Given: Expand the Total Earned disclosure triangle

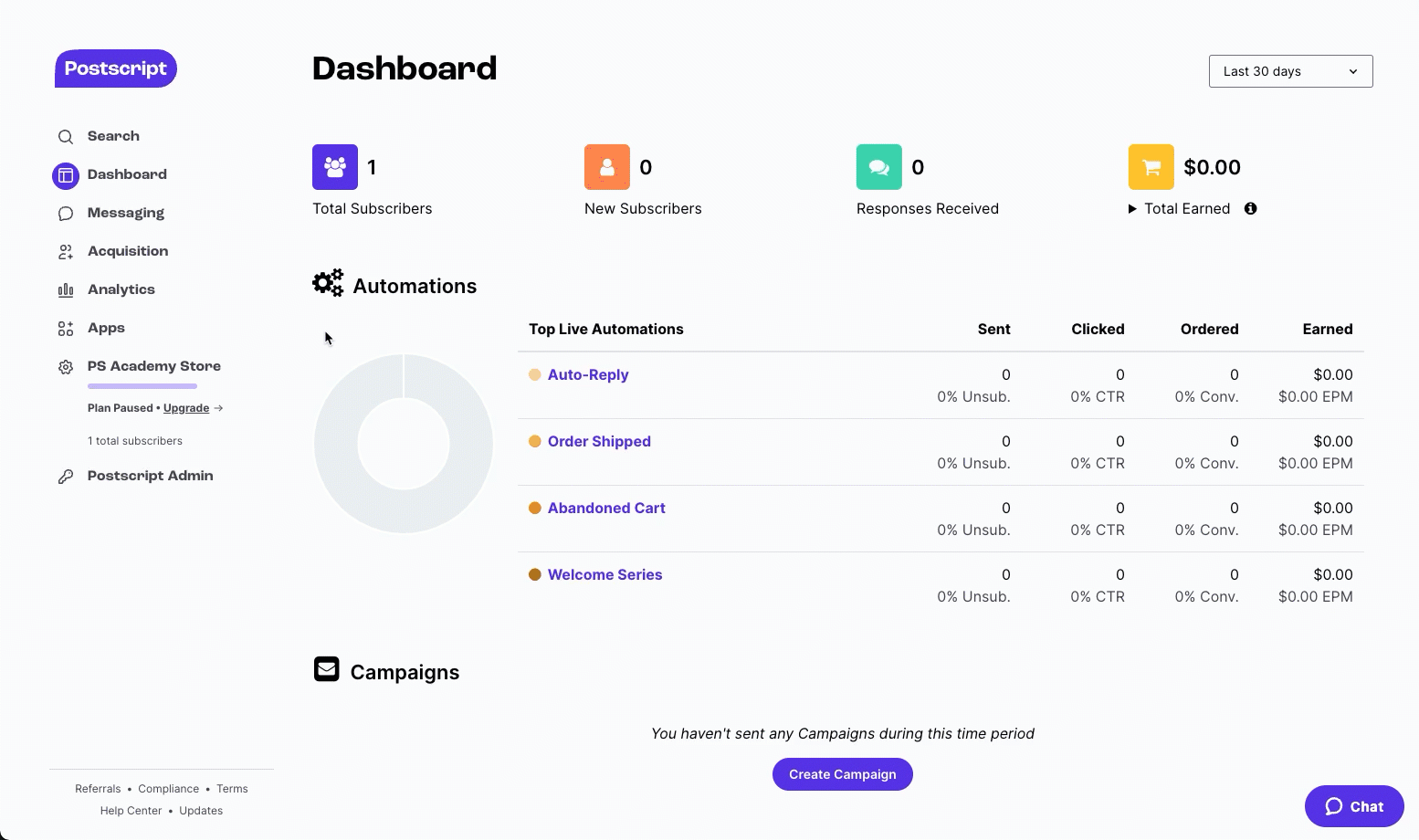Looking at the screenshot, I should pos(1132,209).
